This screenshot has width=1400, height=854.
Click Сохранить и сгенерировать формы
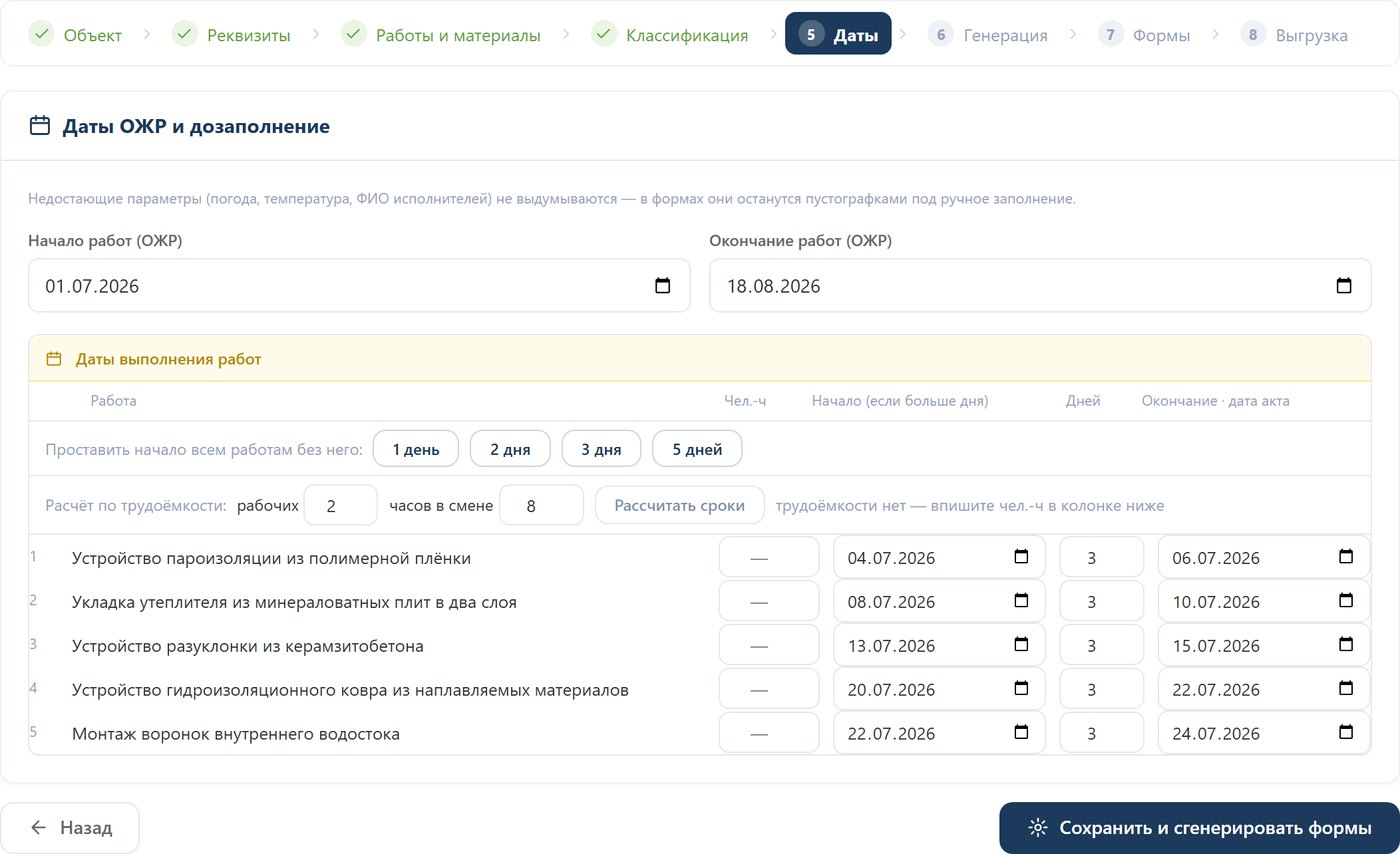tap(1199, 828)
